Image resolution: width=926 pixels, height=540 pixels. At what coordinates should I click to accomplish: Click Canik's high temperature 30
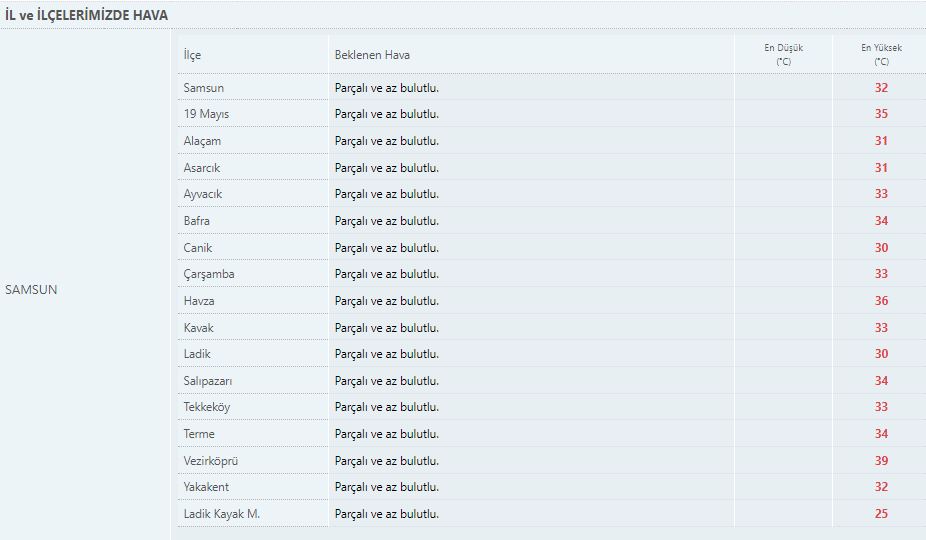881,248
